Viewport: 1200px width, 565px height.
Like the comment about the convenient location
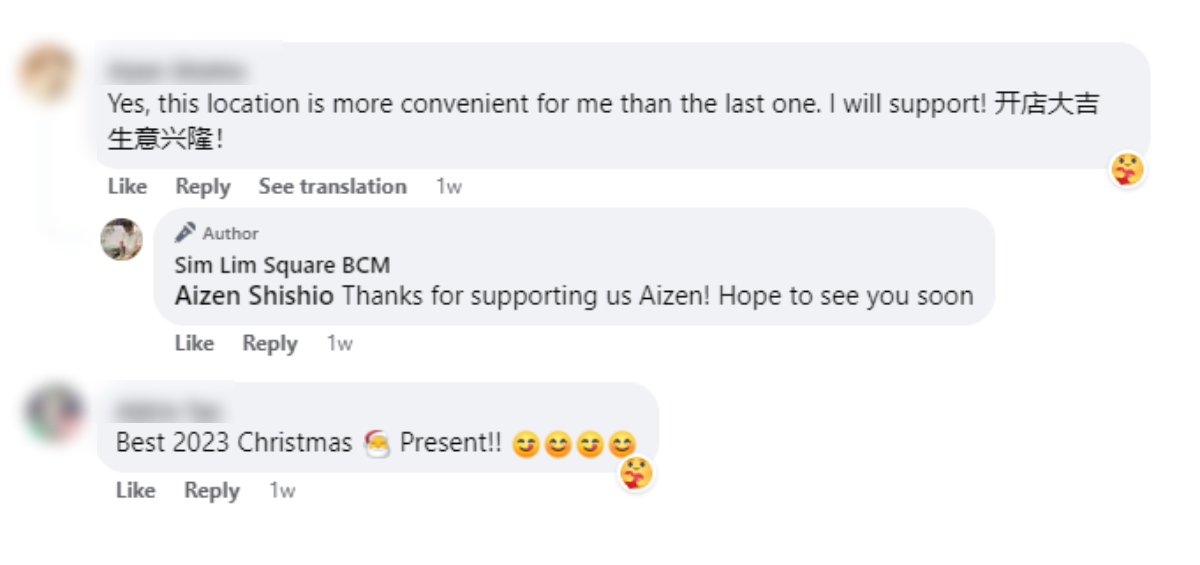click(127, 187)
